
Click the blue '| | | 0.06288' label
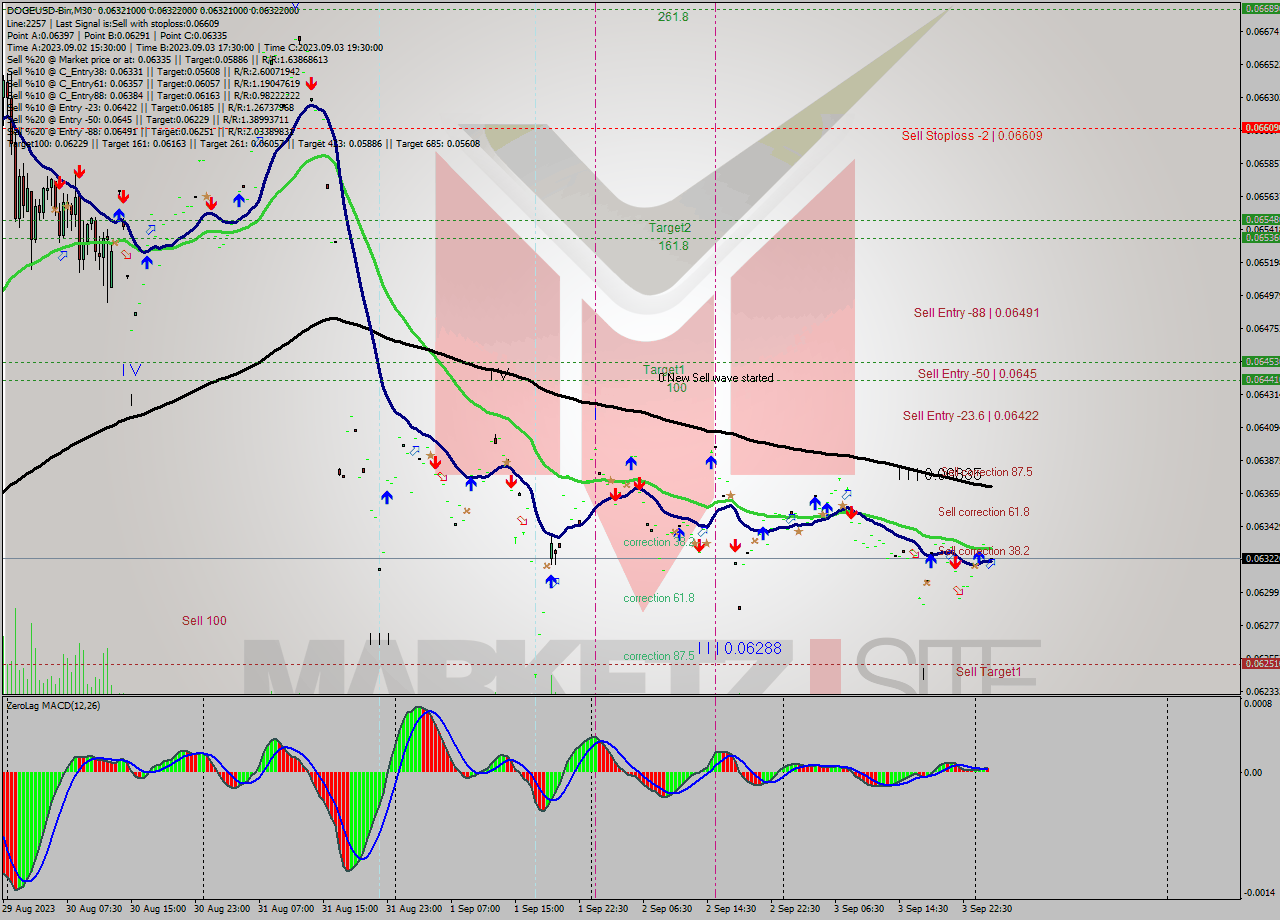pos(740,649)
